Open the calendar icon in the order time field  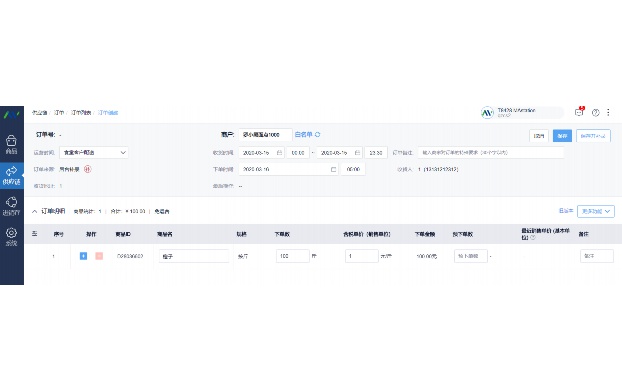tap(333, 169)
